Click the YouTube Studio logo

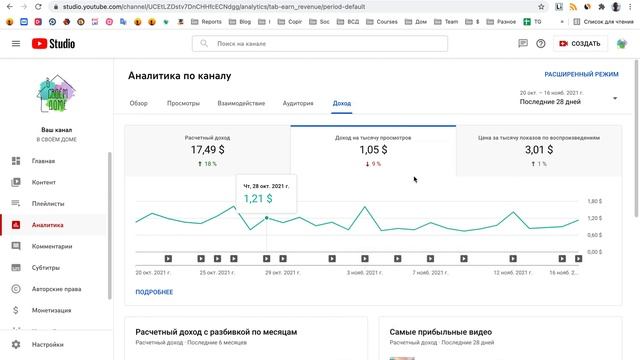pyautogui.click(x=53, y=44)
